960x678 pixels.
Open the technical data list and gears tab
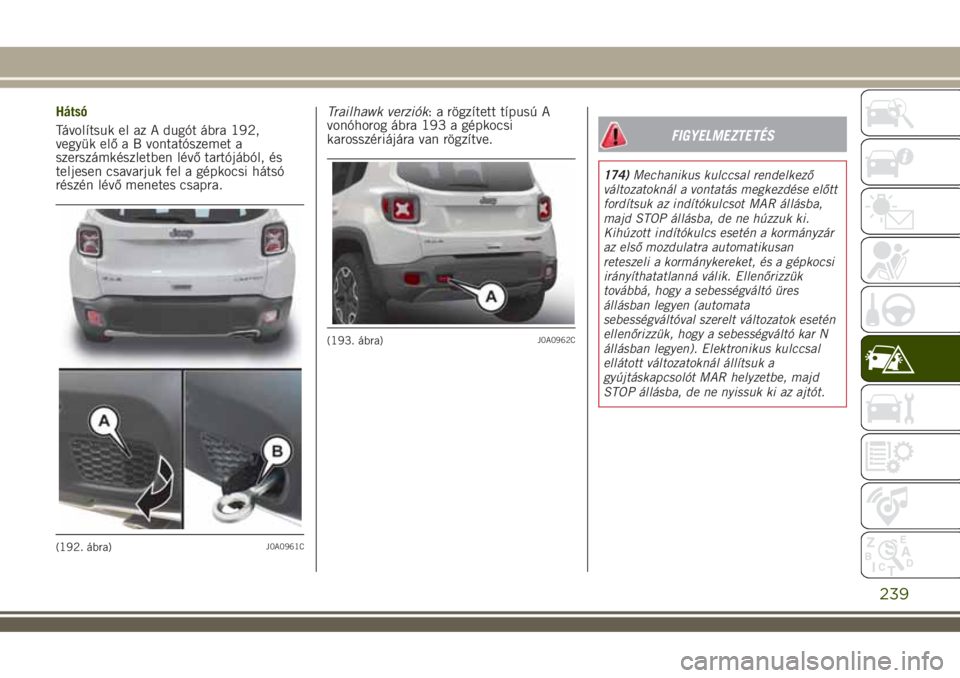(910, 457)
